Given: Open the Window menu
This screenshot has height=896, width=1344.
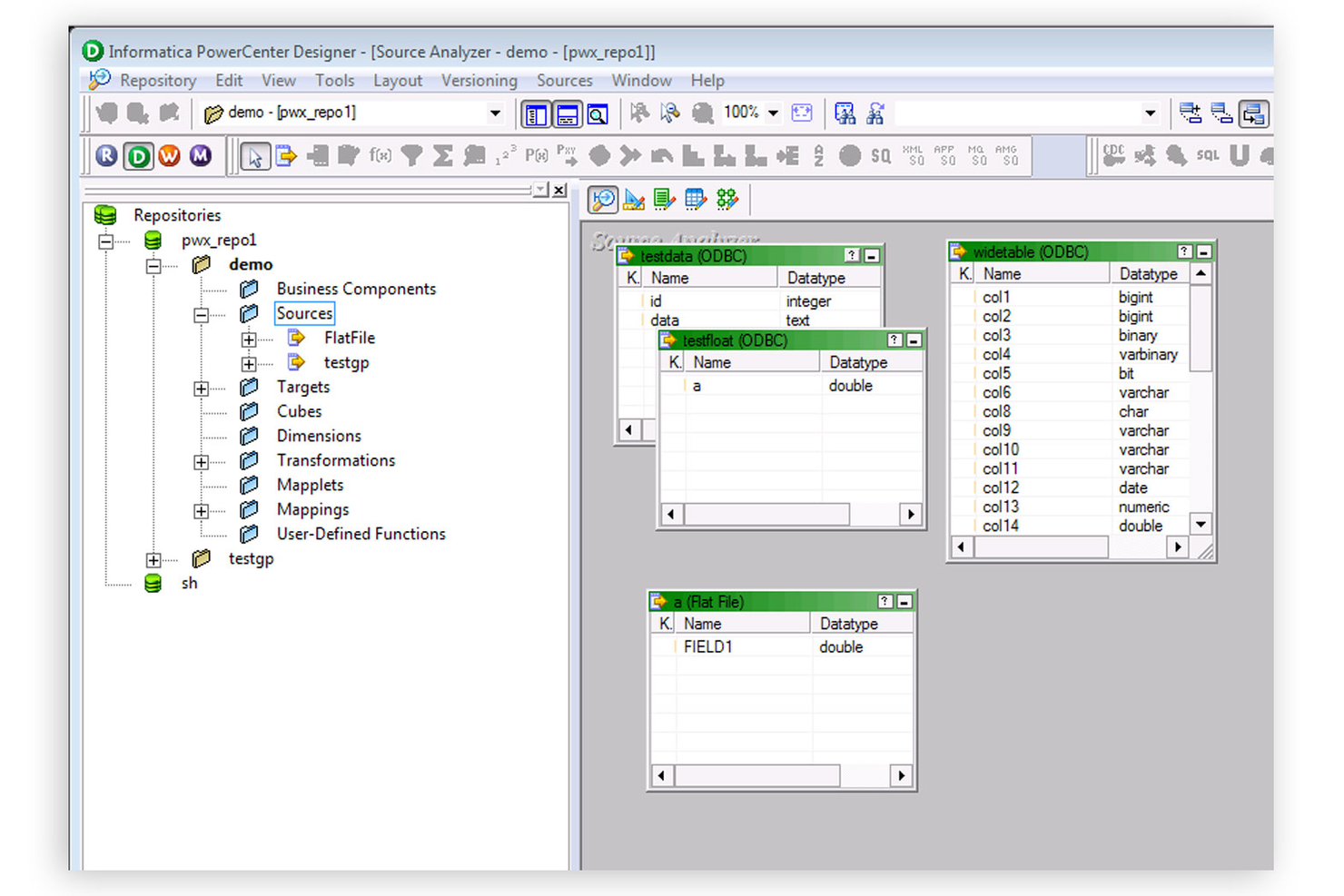Looking at the screenshot, I should tap(641, 81).
